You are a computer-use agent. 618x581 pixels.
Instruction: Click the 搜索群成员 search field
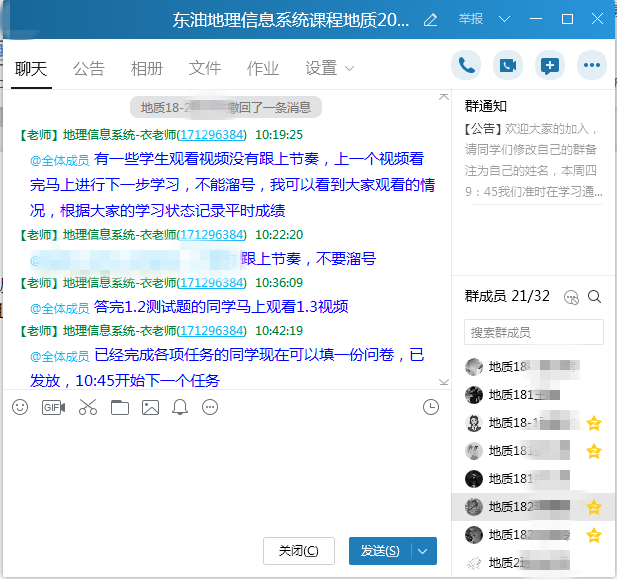pyautogui.click(x=533, y=332)
